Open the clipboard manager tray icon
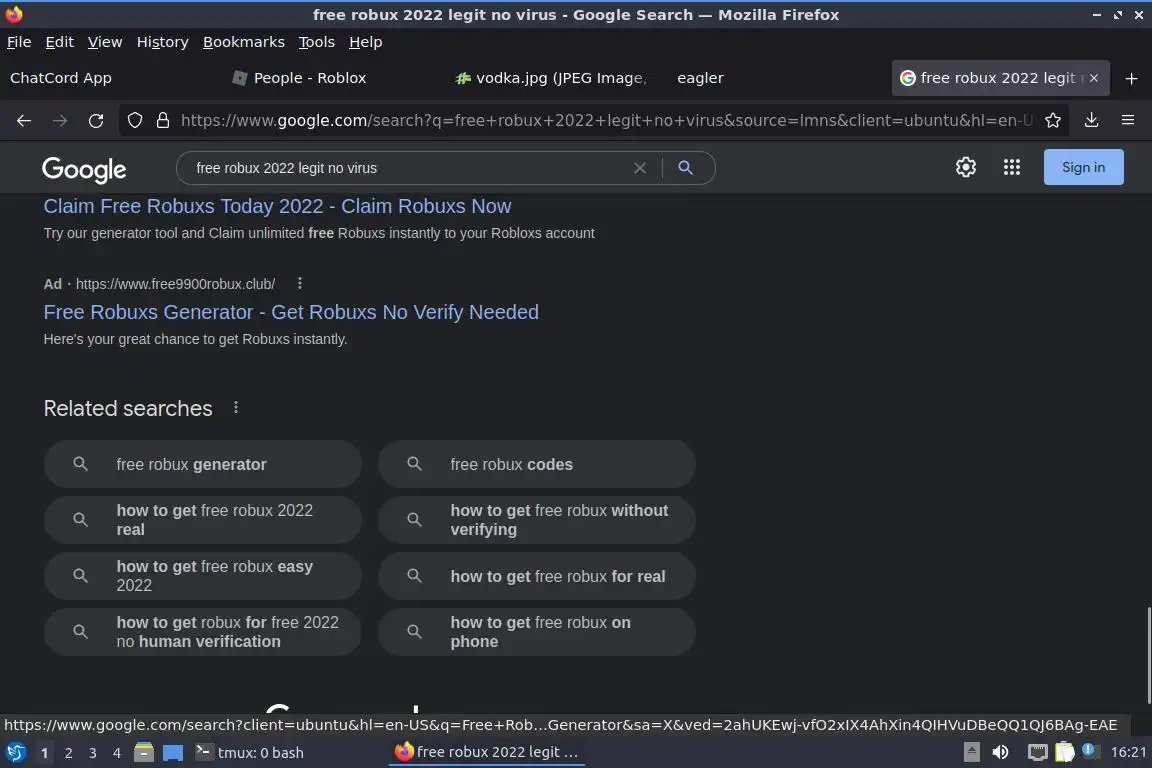The image size is (1152, 768). (1065, 752)
